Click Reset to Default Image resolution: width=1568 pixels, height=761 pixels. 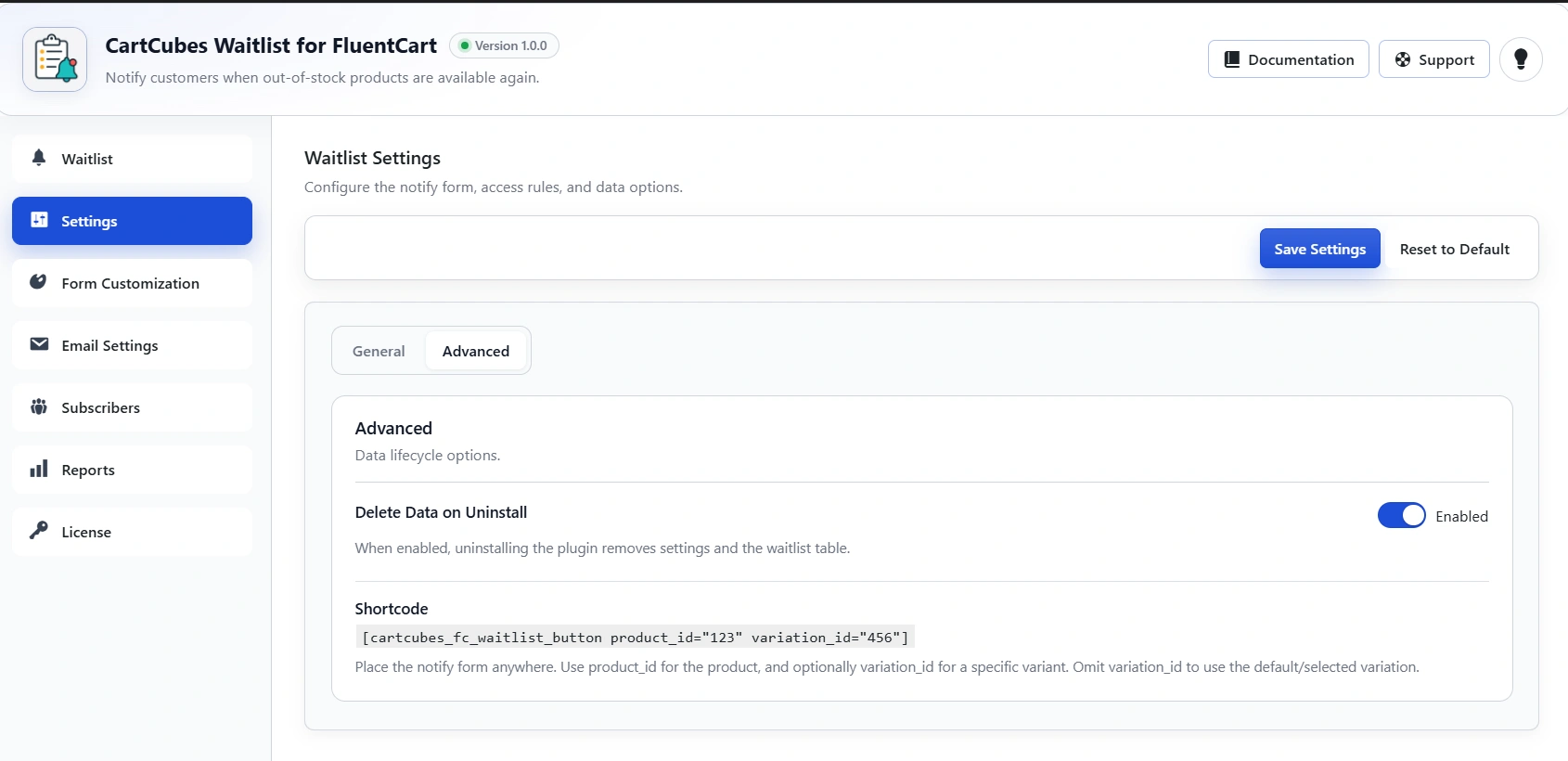1454,249
